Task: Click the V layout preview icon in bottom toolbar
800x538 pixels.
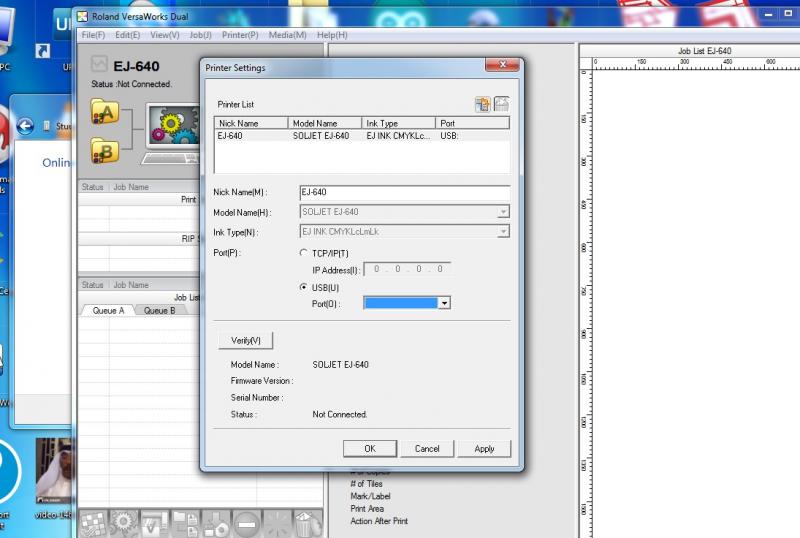Action: pyautogui.click(x=154, y=524)
